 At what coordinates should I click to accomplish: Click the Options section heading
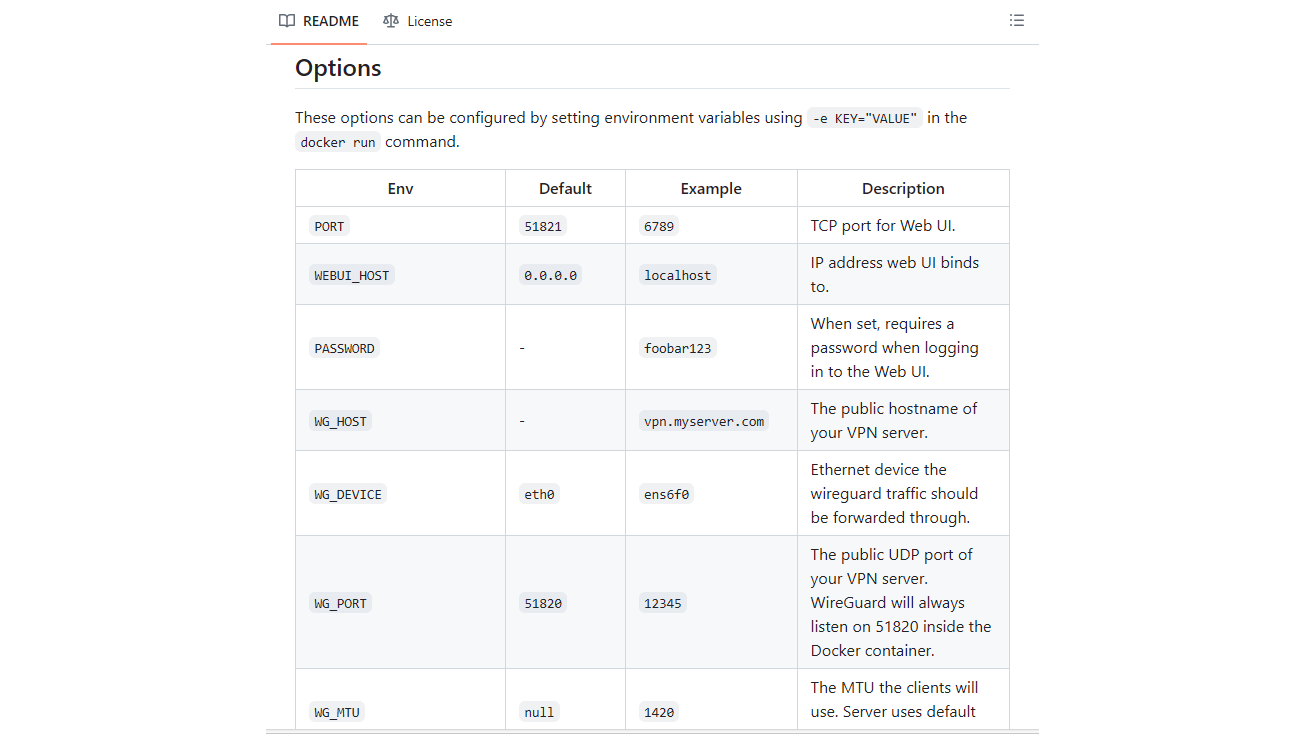[338, 68]
